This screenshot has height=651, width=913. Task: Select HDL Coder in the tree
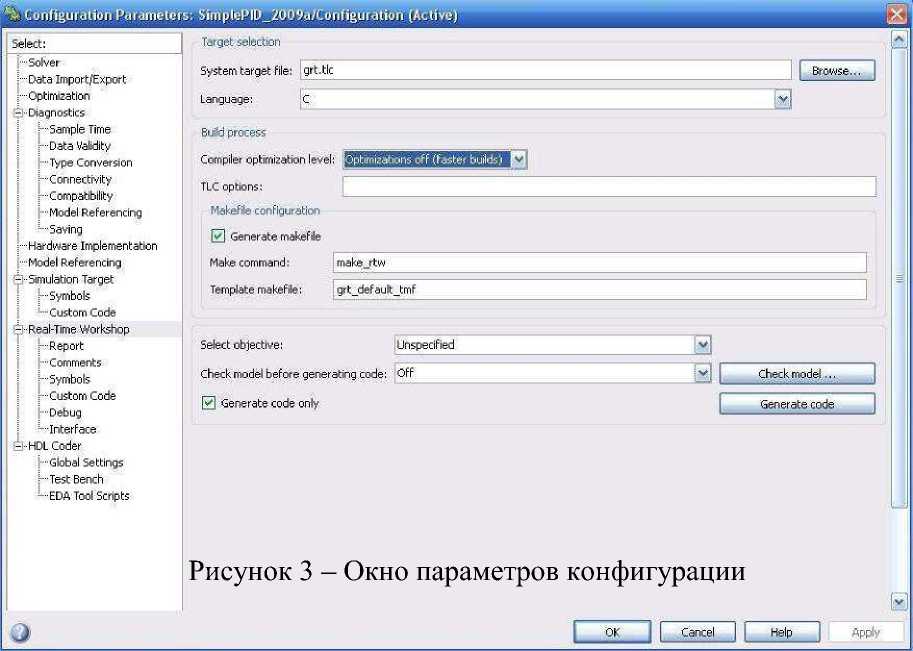[55, 445]
